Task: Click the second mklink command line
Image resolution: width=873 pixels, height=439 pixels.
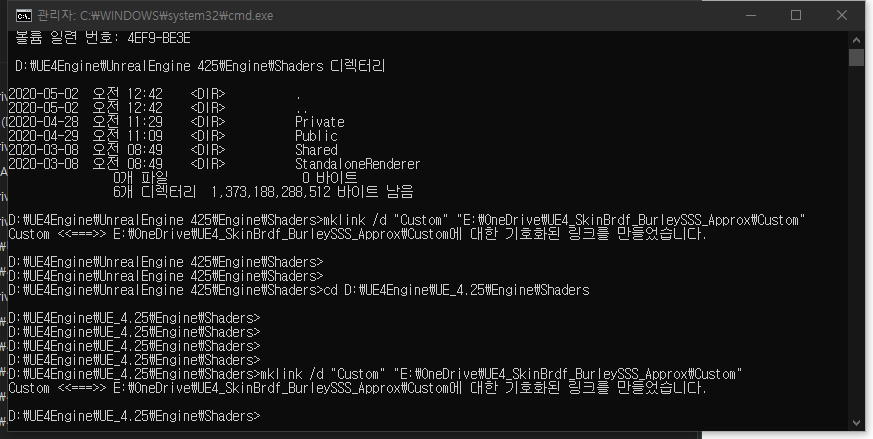Action: click(x=376, y=374)
